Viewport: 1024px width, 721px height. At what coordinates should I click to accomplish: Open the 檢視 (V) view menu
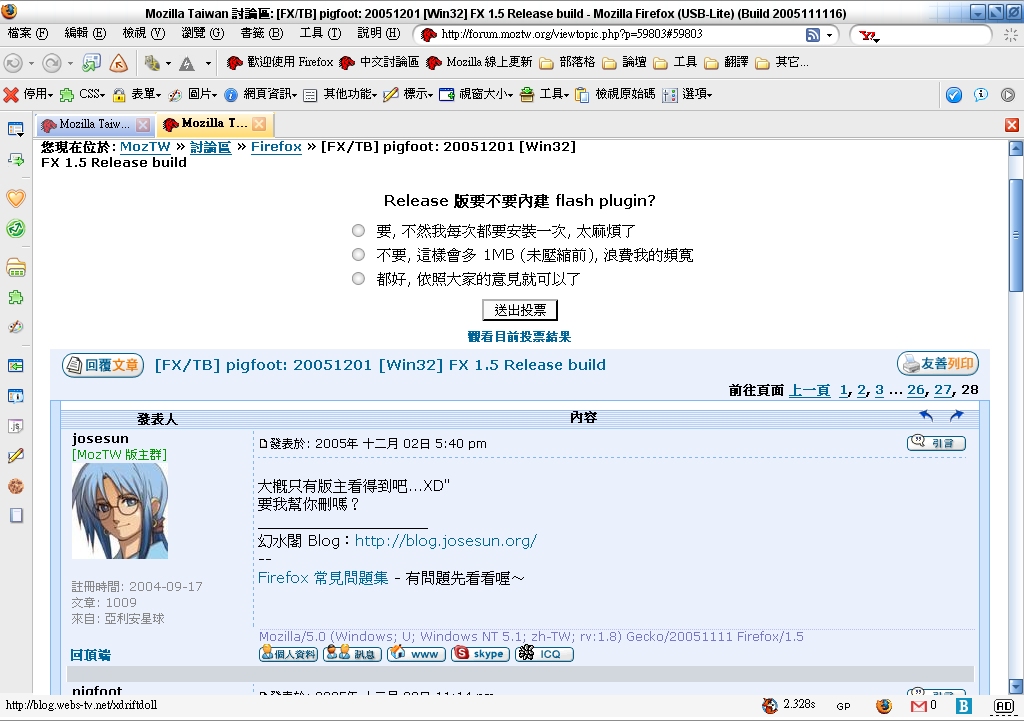[x=144, y=33]
